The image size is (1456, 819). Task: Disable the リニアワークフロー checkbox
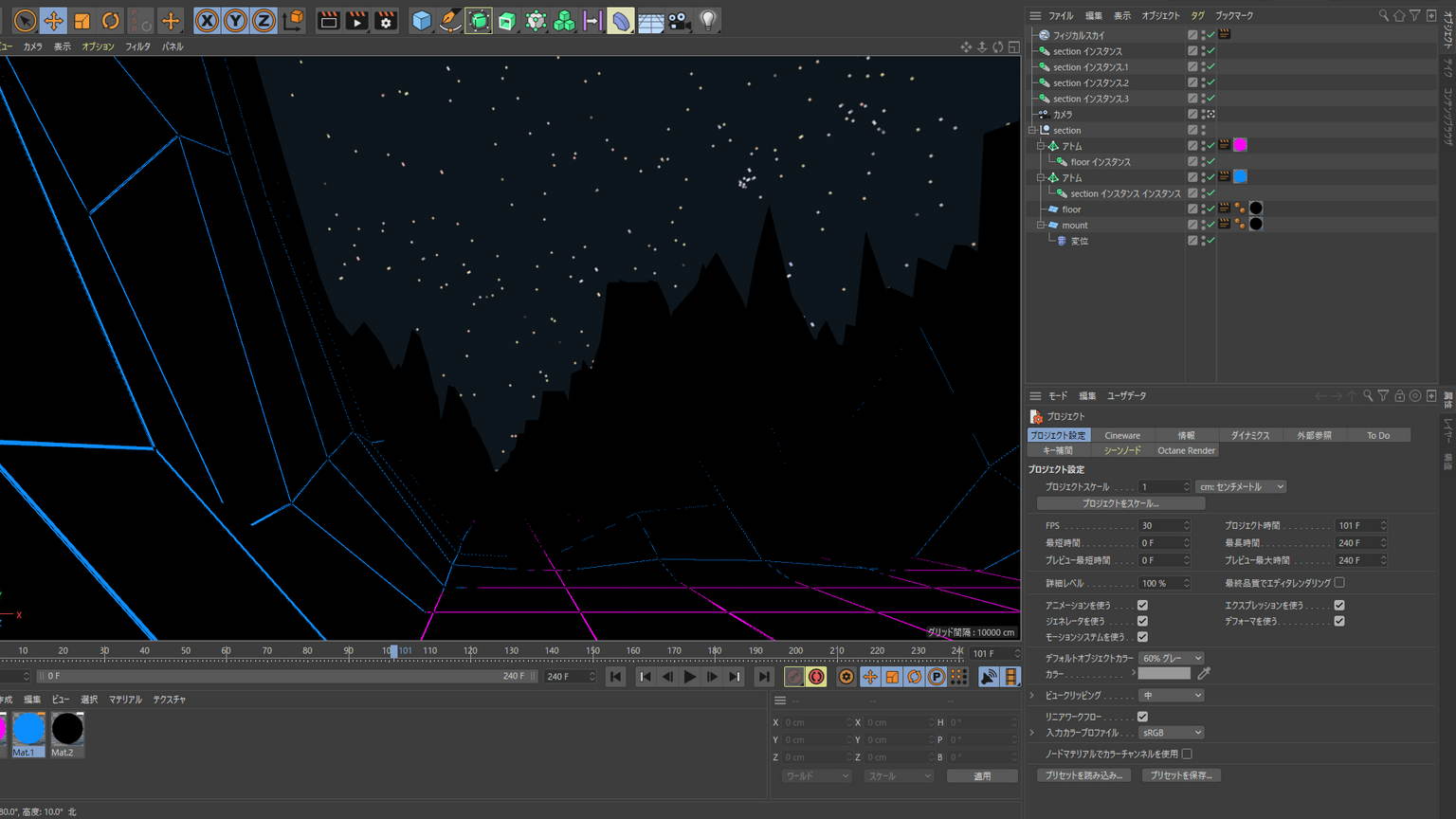1142,717
